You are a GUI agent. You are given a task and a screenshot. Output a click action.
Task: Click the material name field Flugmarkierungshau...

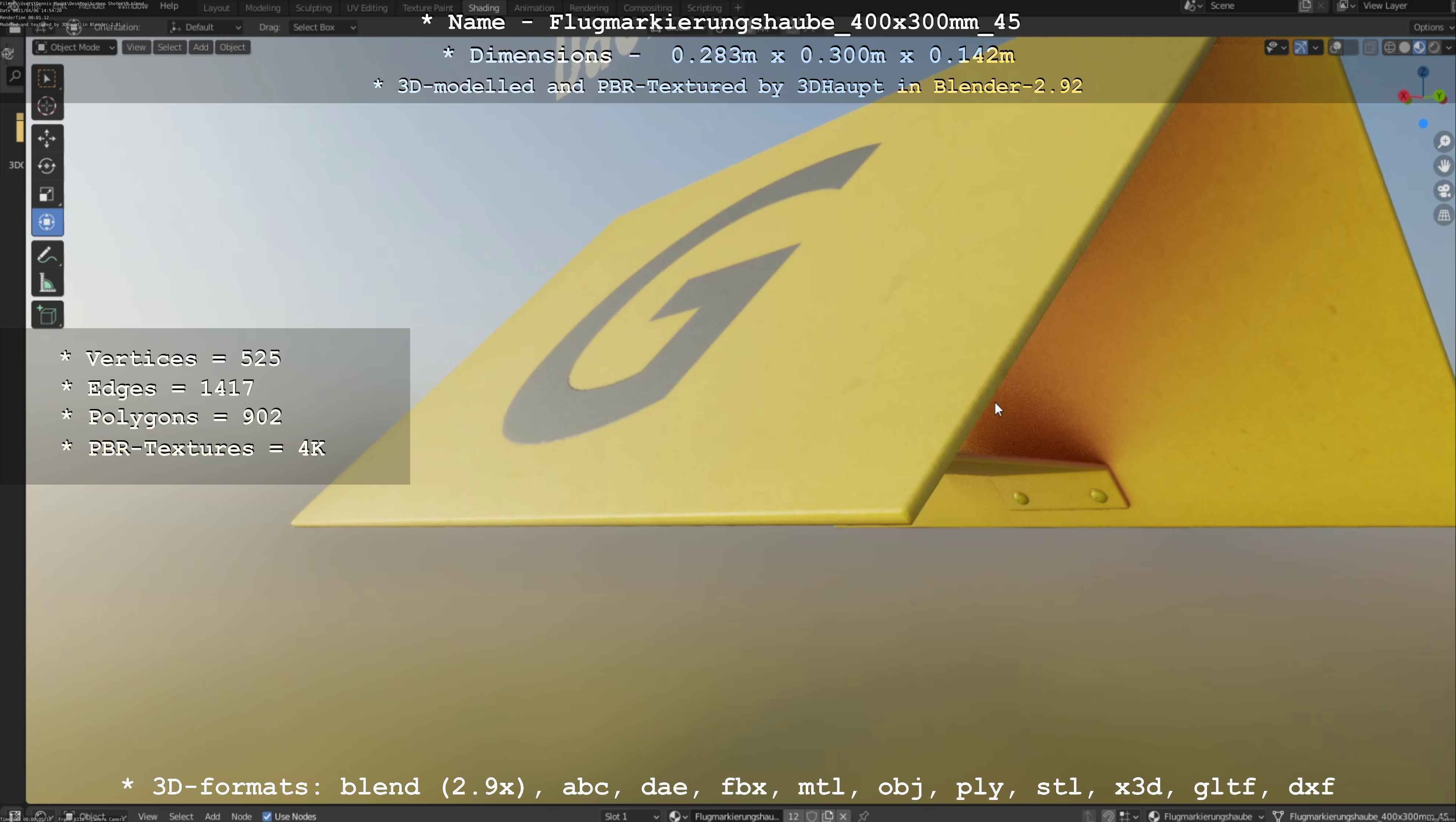736,816
